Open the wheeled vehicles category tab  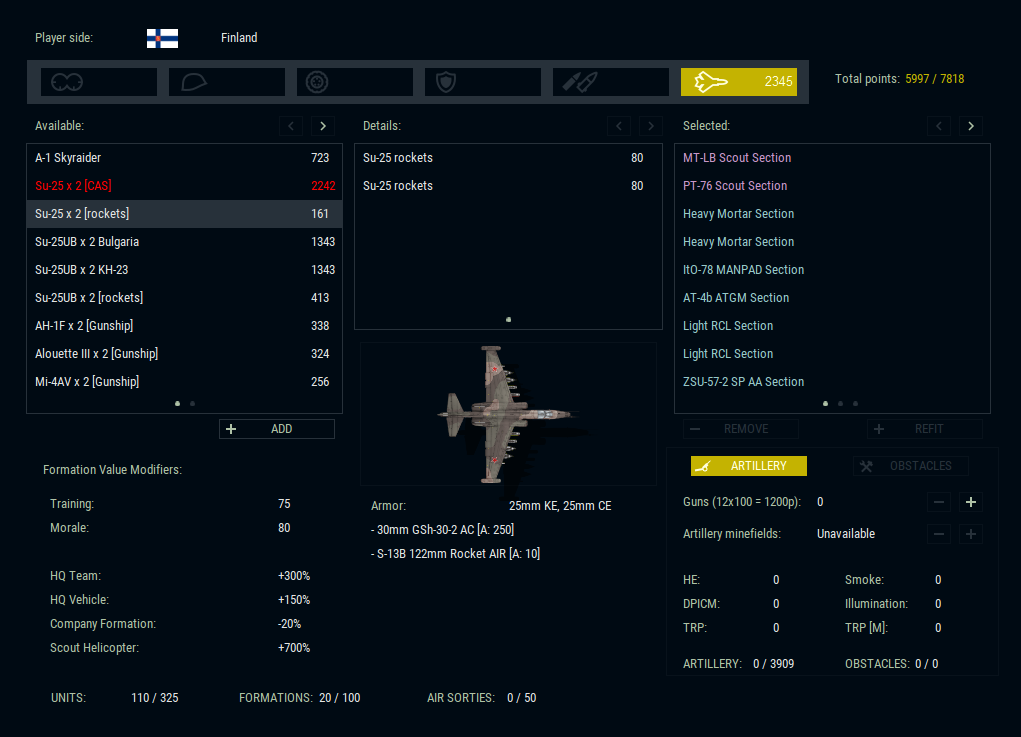pos(355,82)
